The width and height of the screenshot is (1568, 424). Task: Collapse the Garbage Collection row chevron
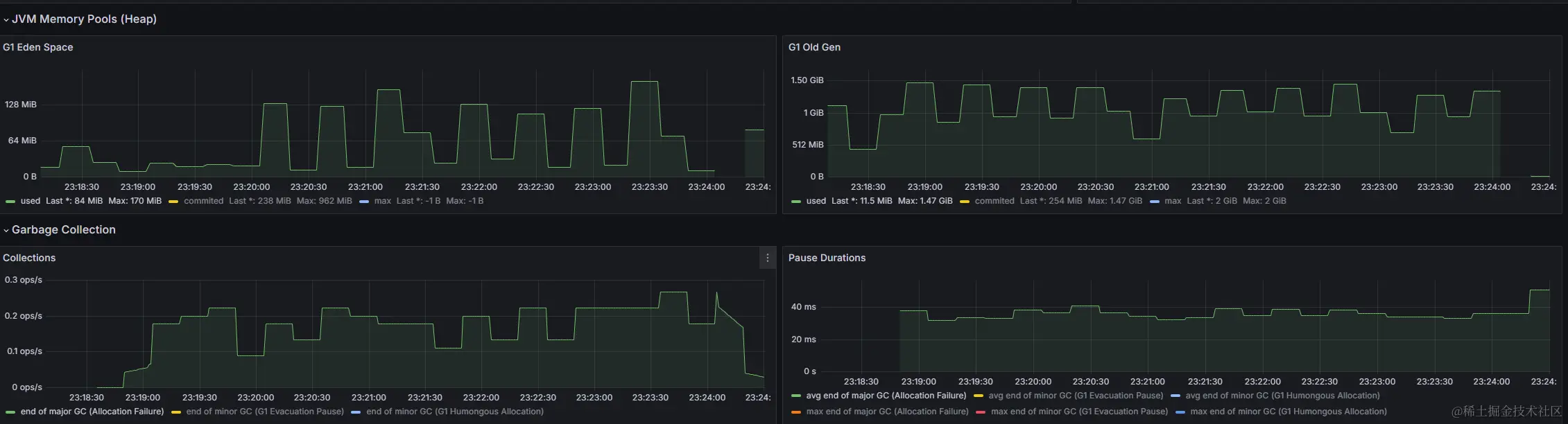(x=6, y=231)
